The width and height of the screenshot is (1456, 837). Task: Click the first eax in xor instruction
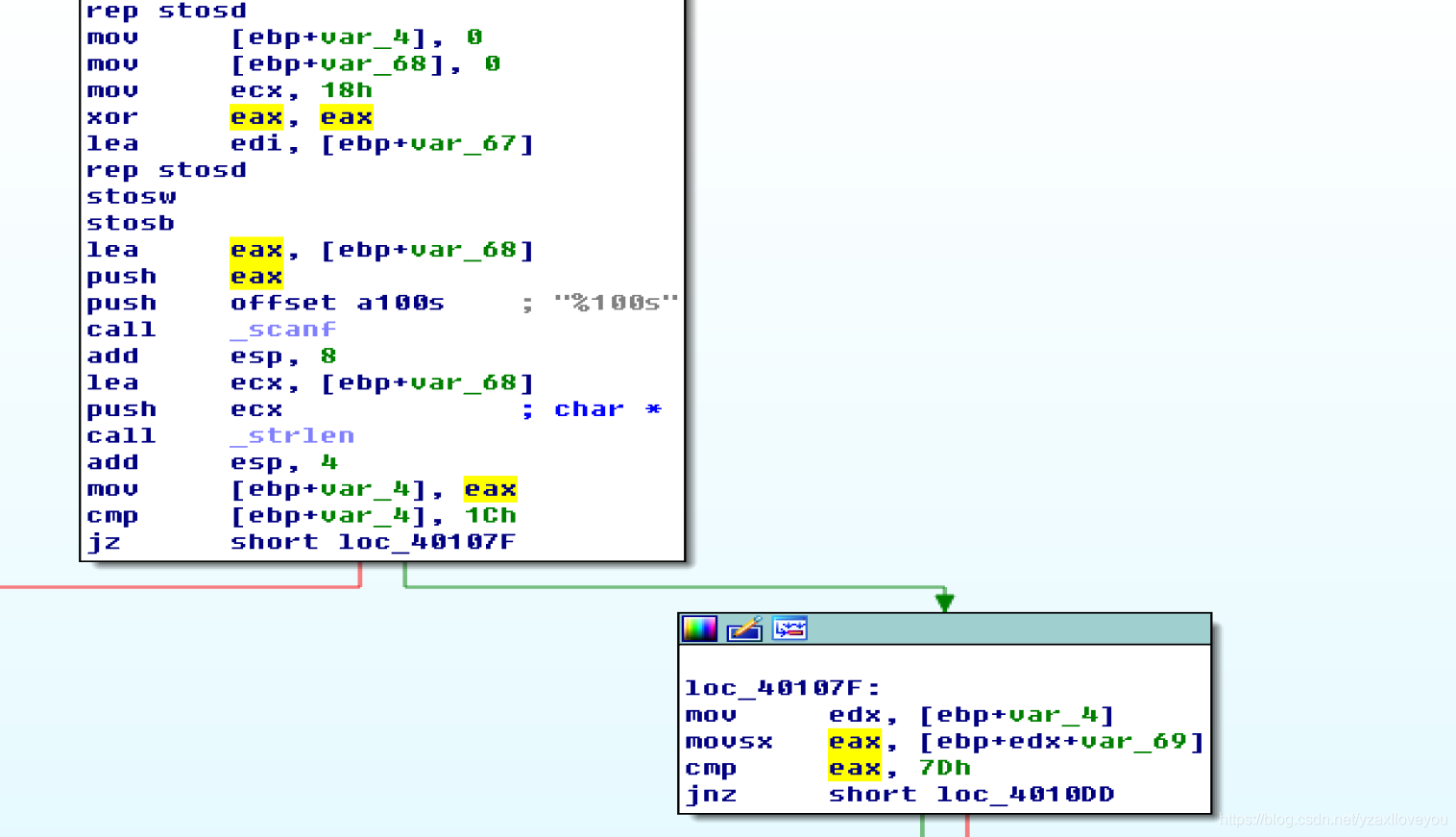tap(256, 117)
